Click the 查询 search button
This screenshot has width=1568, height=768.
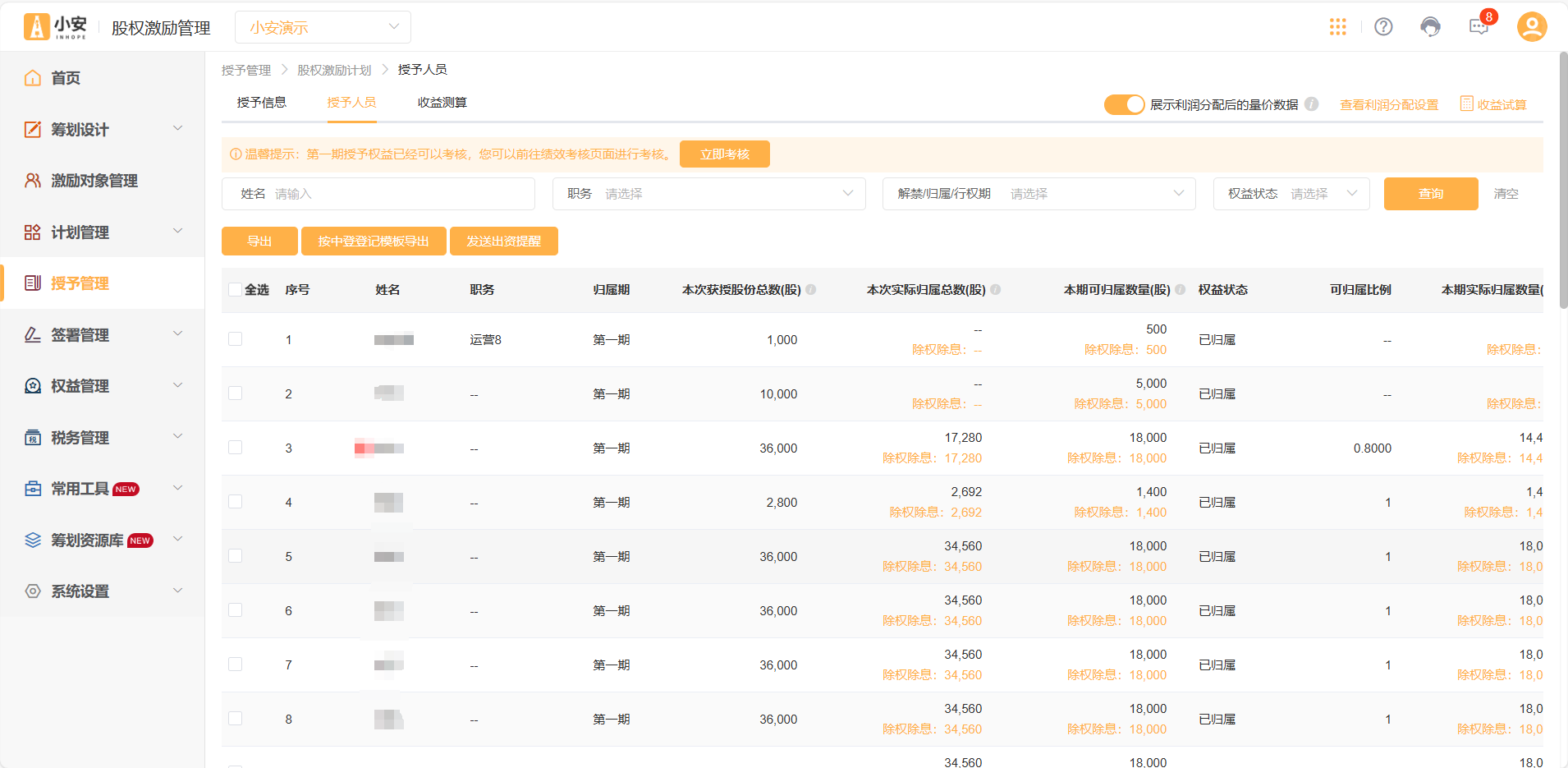point(1431,194)
